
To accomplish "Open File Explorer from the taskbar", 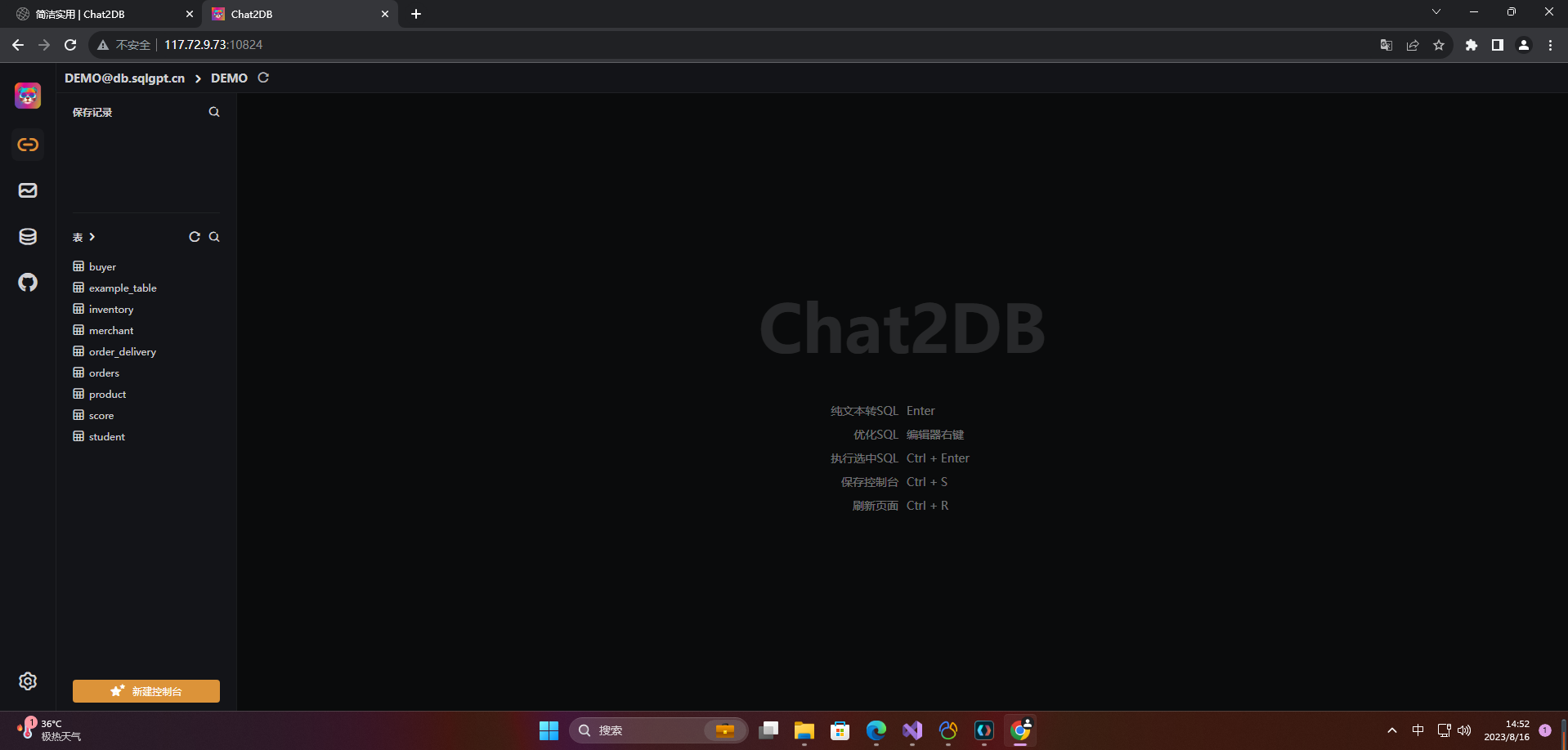I will 804,730.
